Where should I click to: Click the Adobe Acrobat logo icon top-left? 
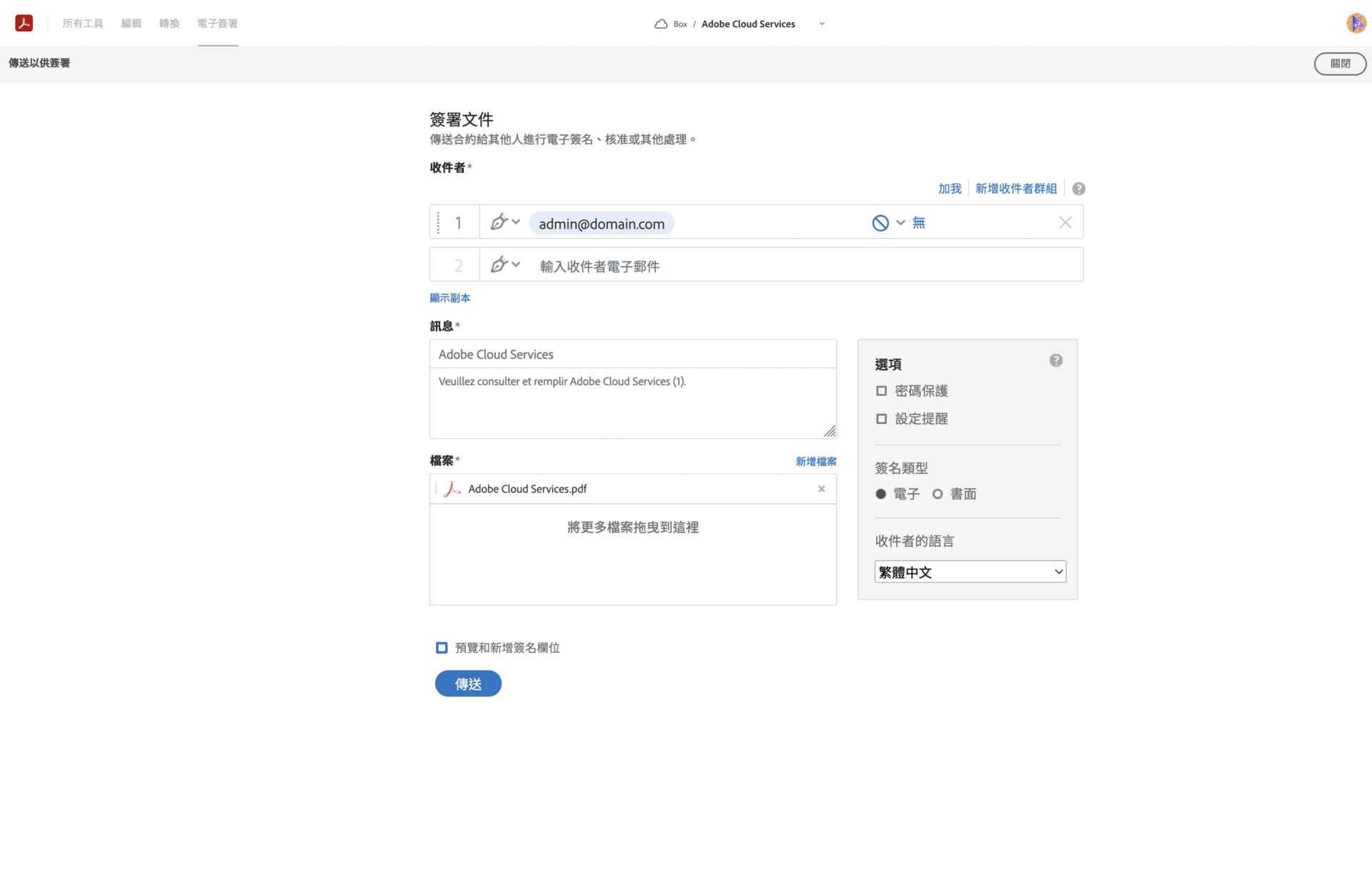point(22,22)
